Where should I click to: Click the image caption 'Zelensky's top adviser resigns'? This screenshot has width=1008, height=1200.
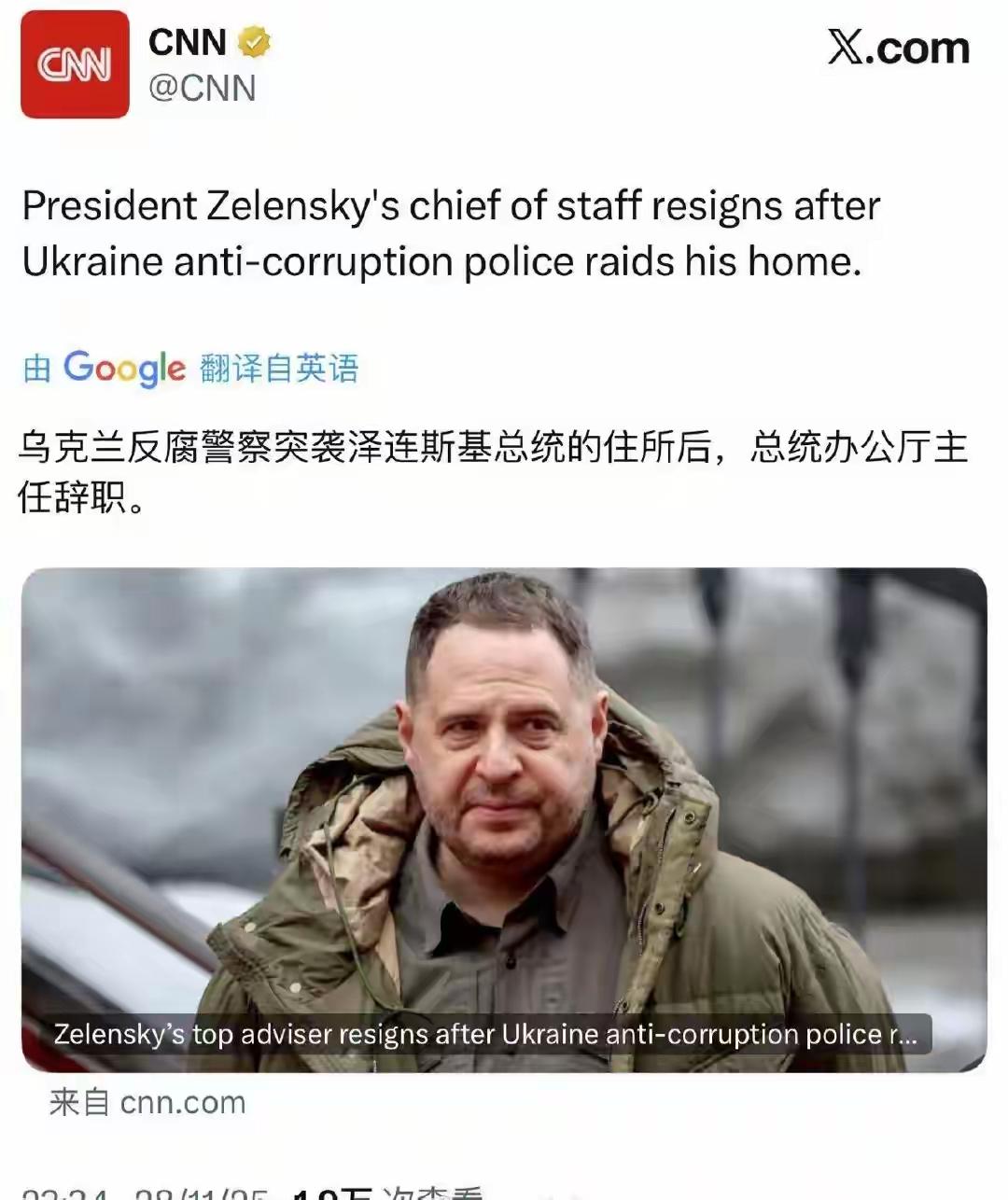[485, 1034]
